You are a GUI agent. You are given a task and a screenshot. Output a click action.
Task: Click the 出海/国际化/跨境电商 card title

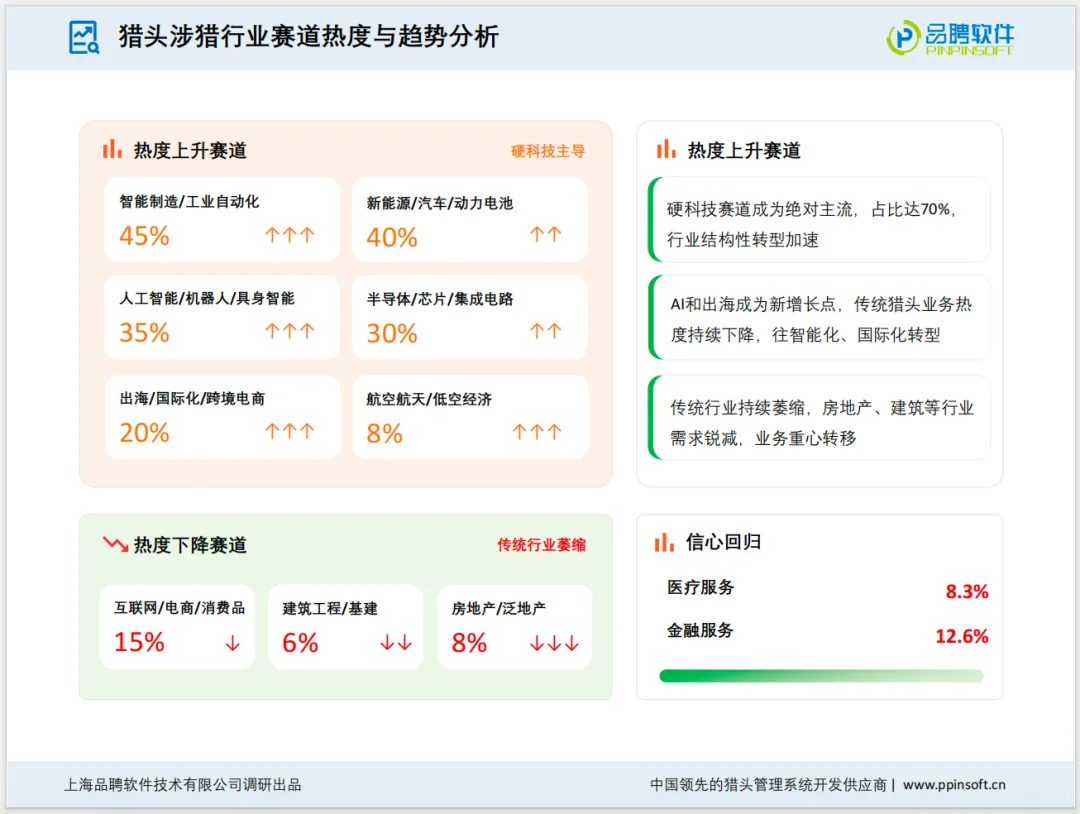coord(192,399)
